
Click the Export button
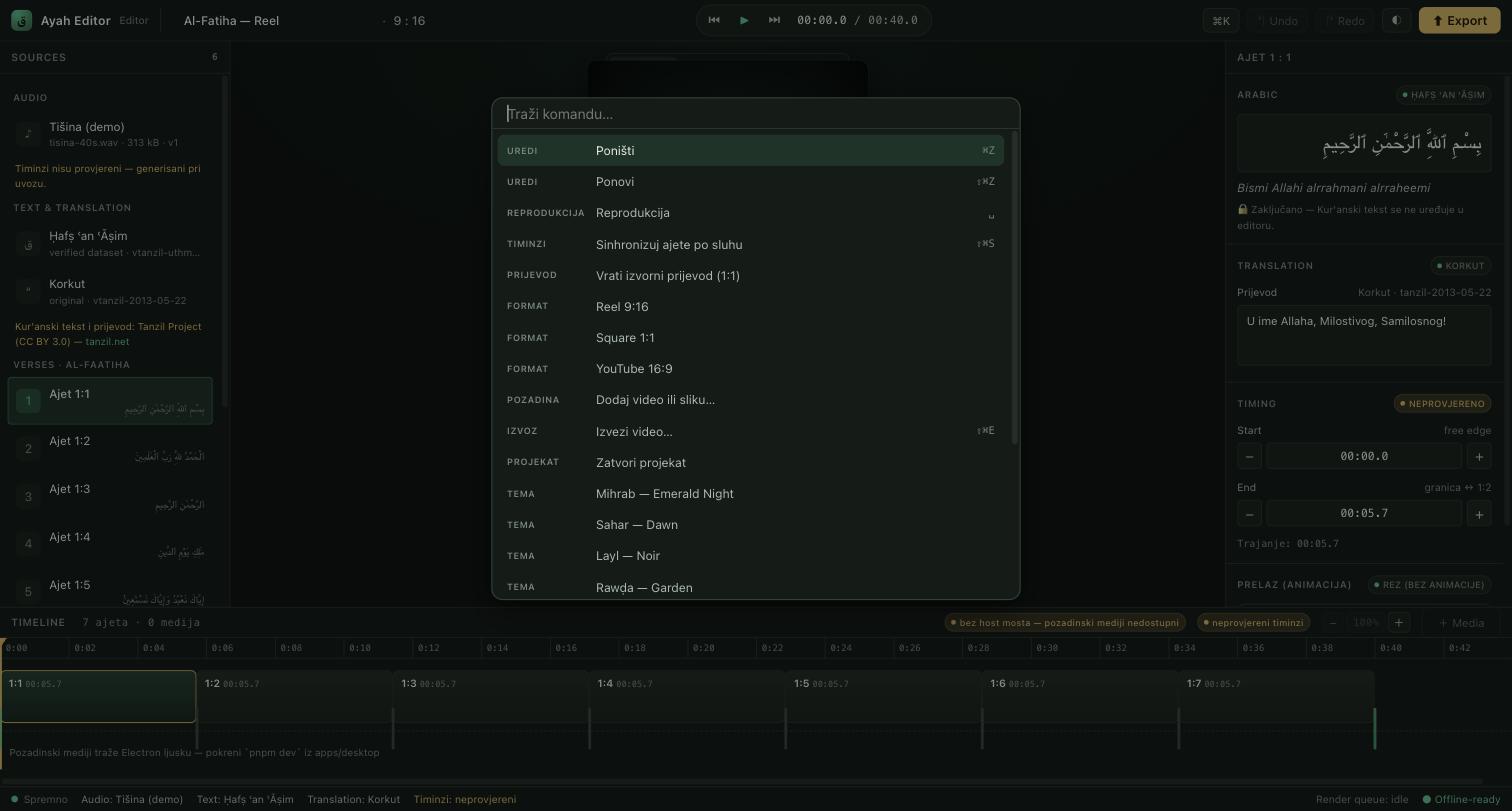click(x=1459, y=20)
